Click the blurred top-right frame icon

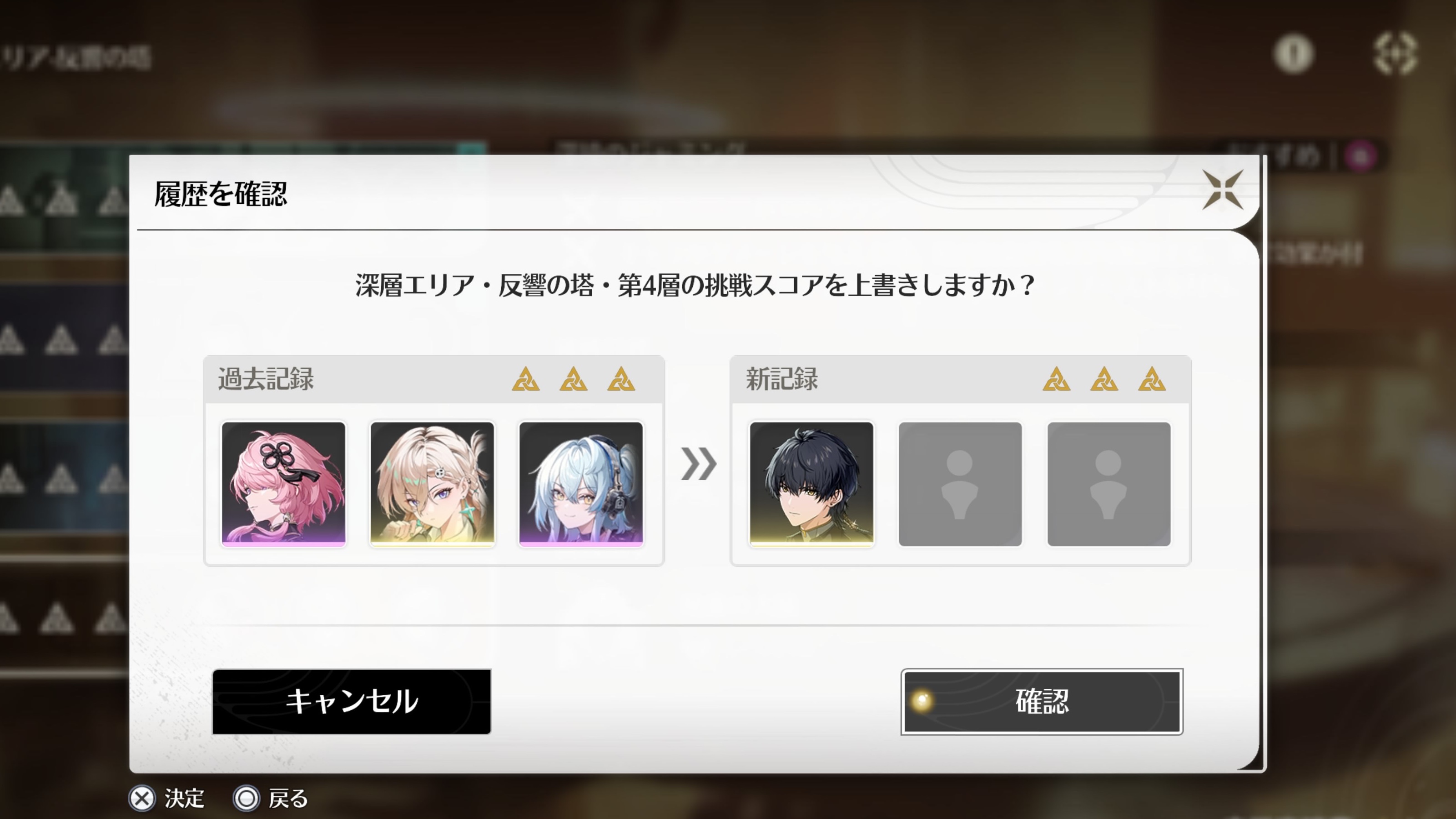[x=1396, y=54]
